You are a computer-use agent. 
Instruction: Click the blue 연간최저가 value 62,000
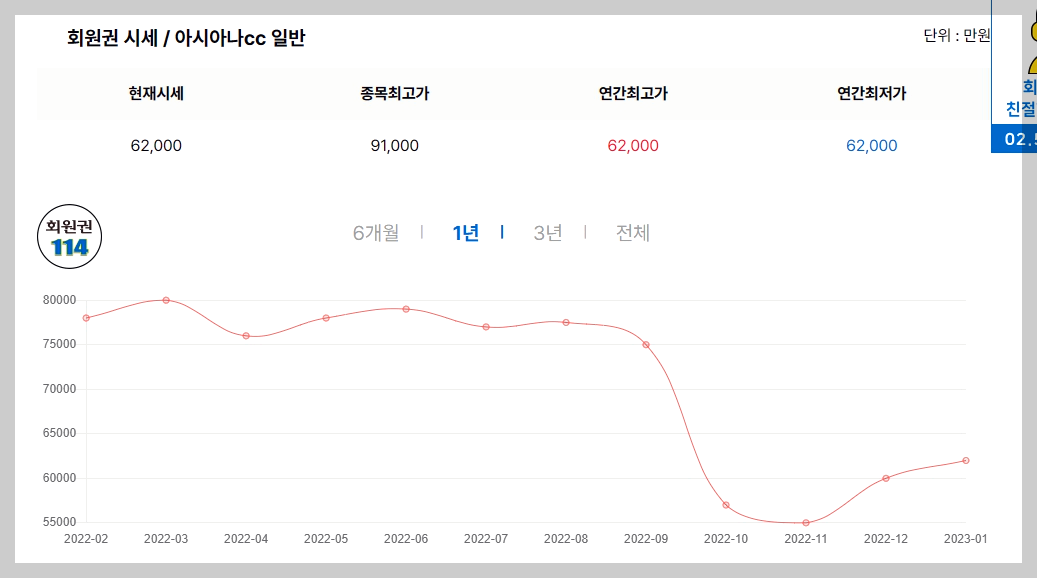872,145
